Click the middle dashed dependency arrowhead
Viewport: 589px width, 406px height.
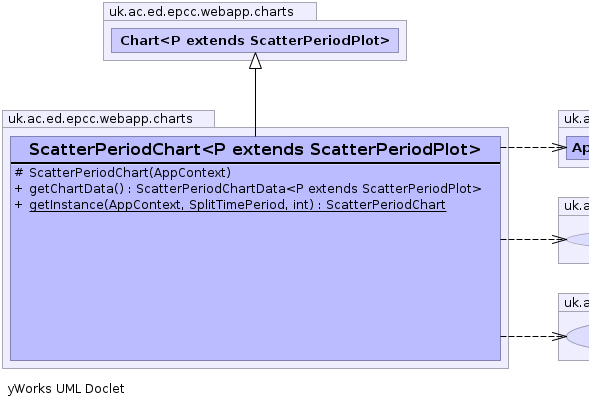(559, 239)
